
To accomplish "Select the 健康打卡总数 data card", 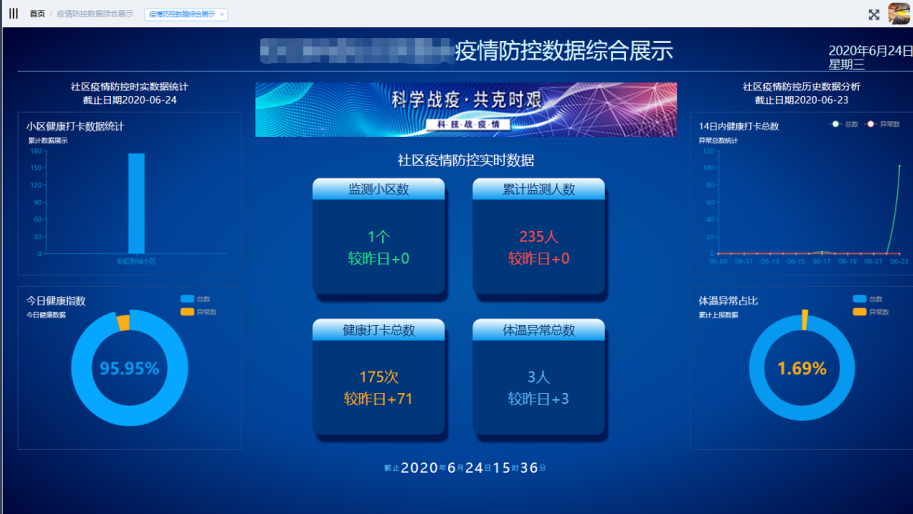I will pos(378,378).
